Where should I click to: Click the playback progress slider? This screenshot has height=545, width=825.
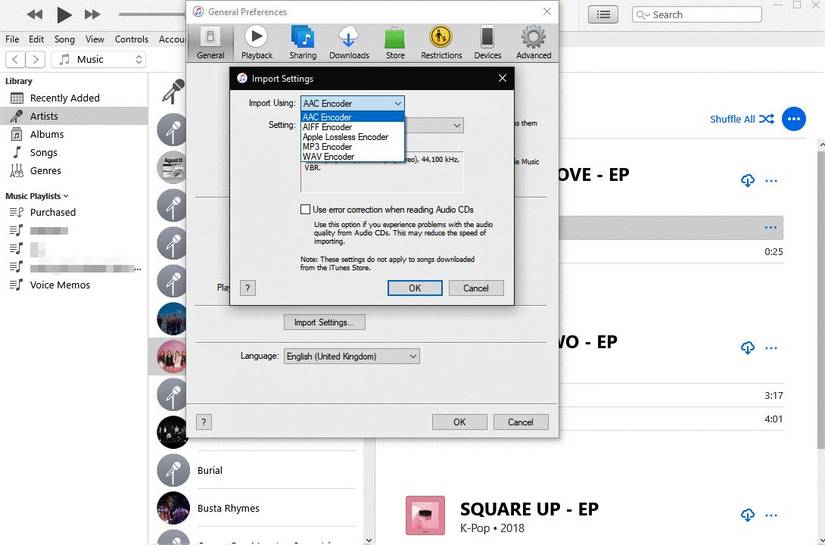(x=152, y=14)
